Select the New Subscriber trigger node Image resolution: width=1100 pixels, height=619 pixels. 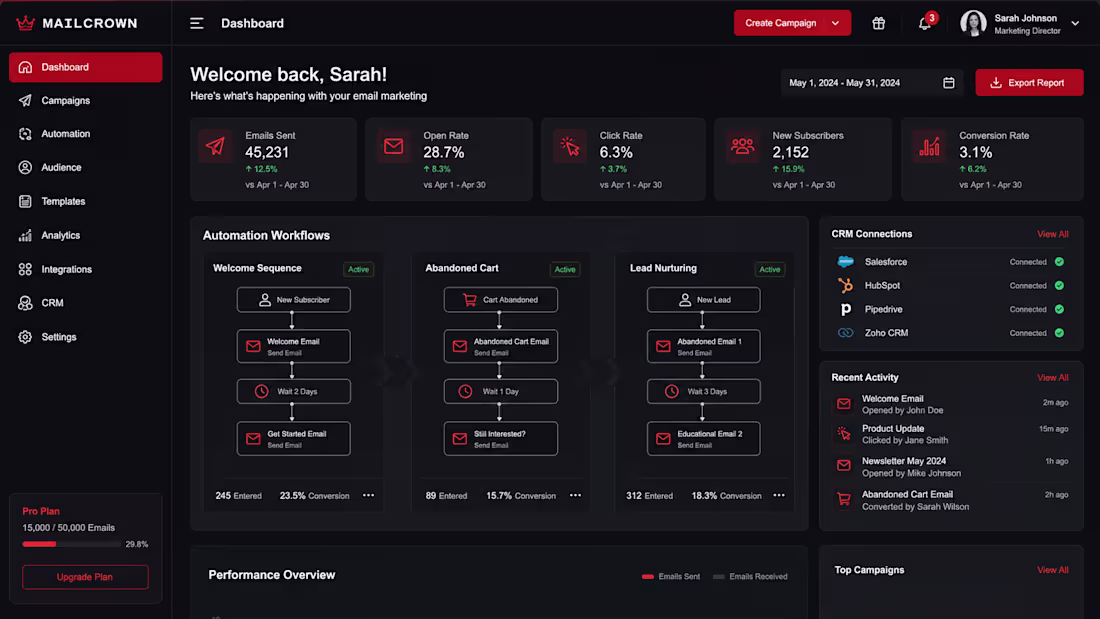293,300
